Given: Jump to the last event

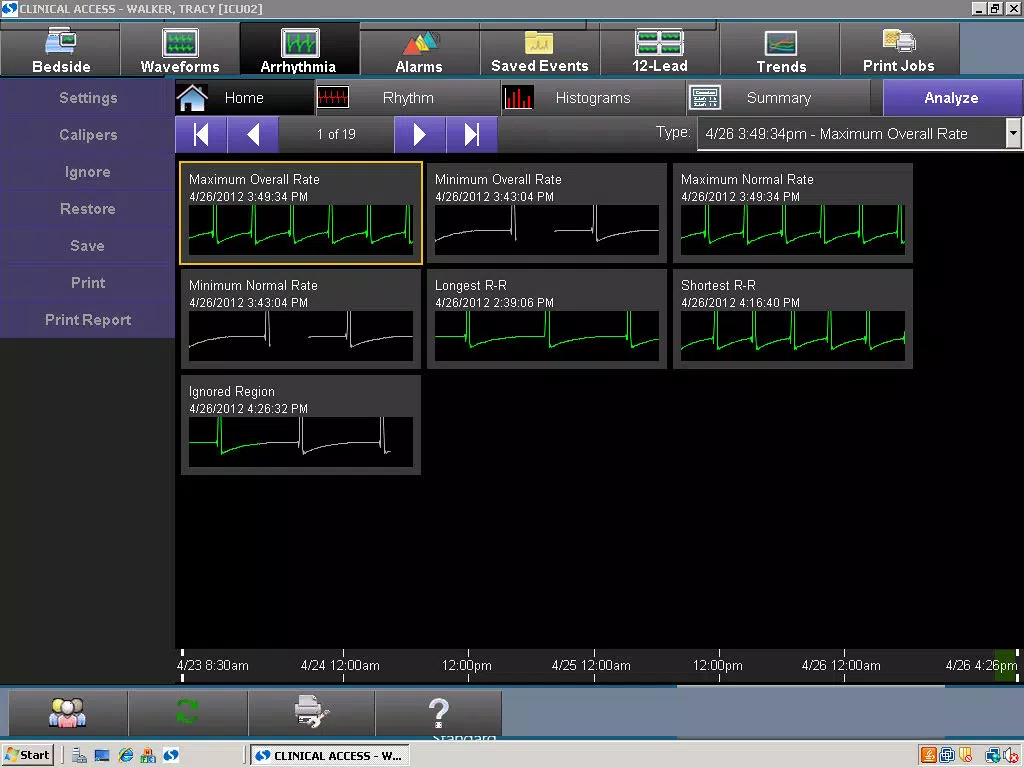Looking at the screenshot, I should pyautogui.click(x=472, y=135).
